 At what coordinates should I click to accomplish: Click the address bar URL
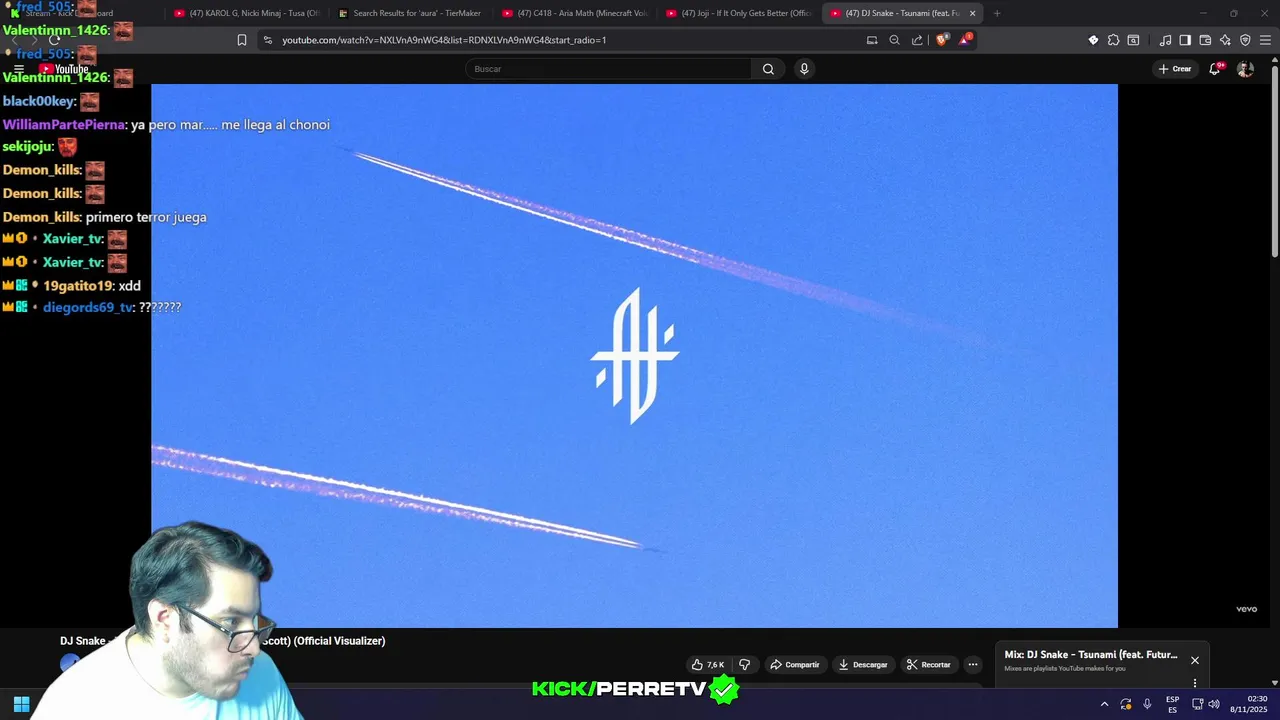point(444,40)
